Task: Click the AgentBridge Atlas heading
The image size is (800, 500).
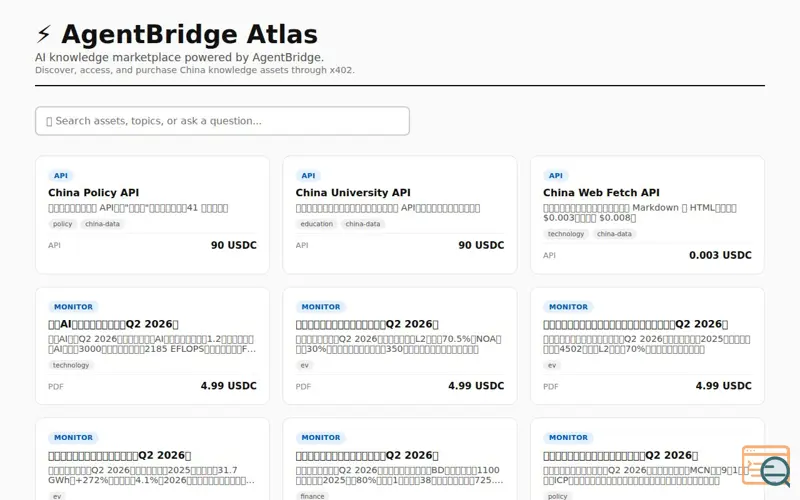Action: 189,34
